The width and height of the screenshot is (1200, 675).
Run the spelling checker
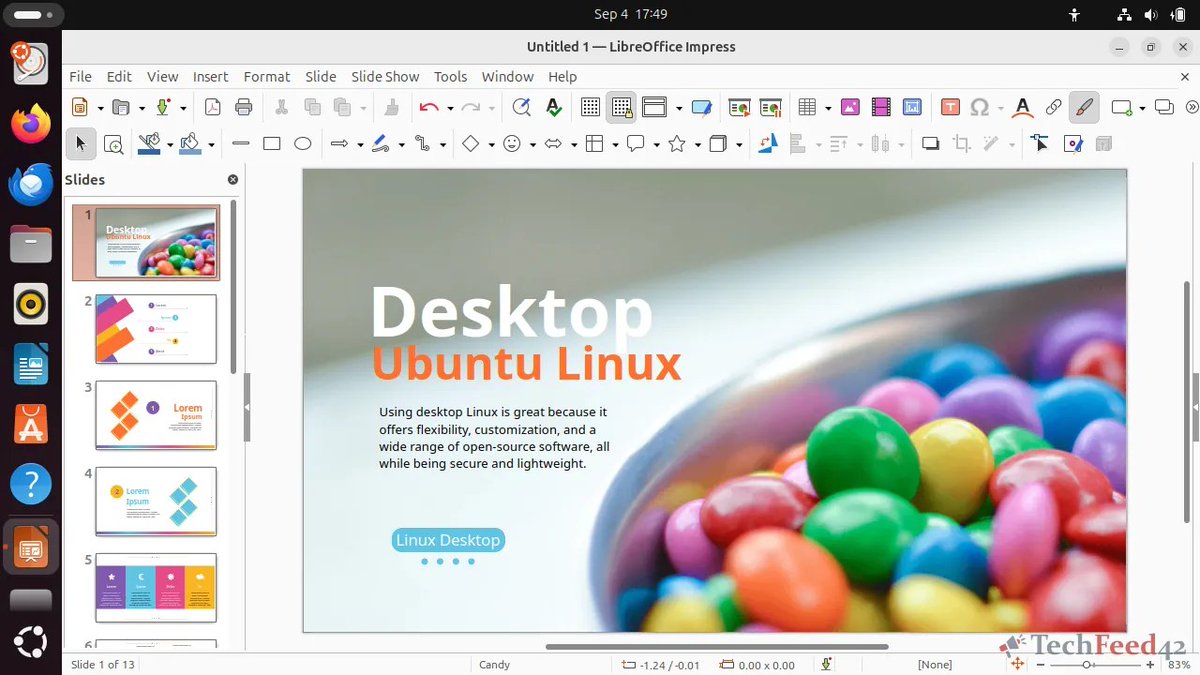click(553, 107)
